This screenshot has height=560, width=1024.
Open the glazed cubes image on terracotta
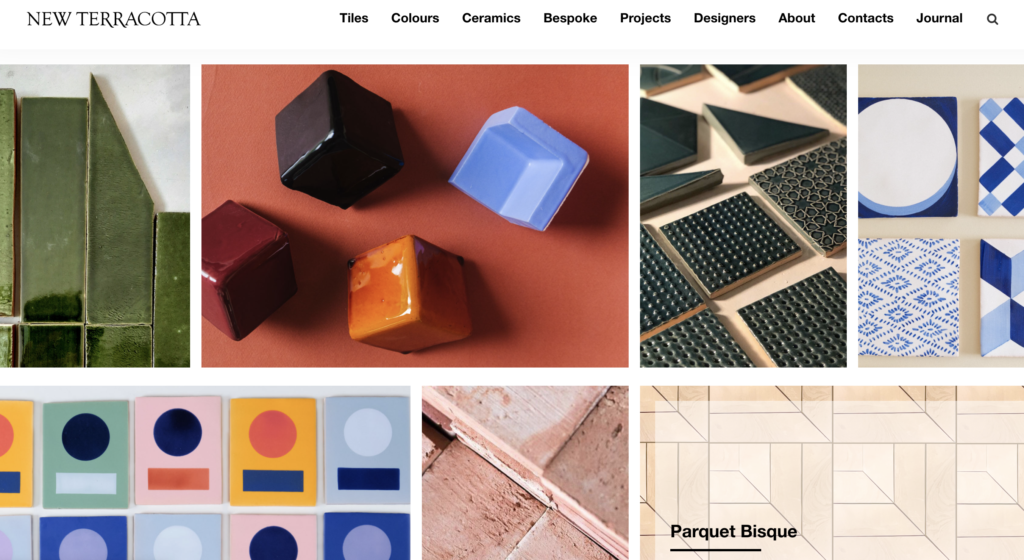point(415,215)
